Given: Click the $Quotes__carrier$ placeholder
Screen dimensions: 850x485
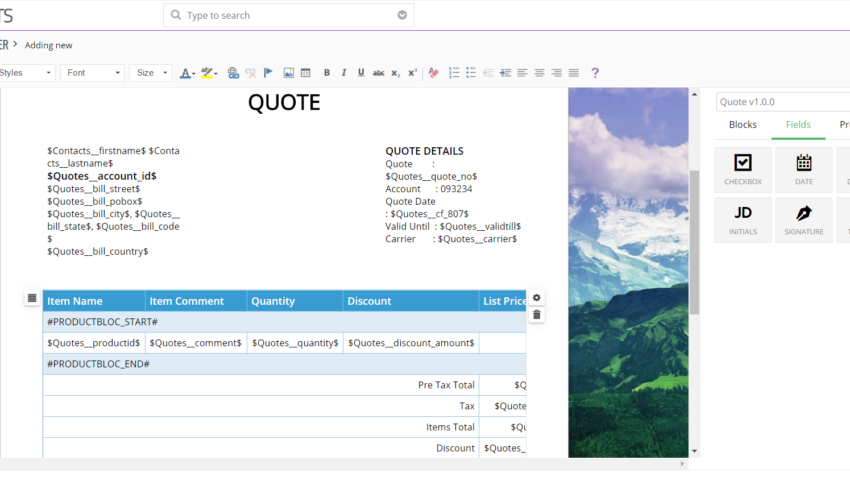Looking at the screenshot, I should (478, 239).
